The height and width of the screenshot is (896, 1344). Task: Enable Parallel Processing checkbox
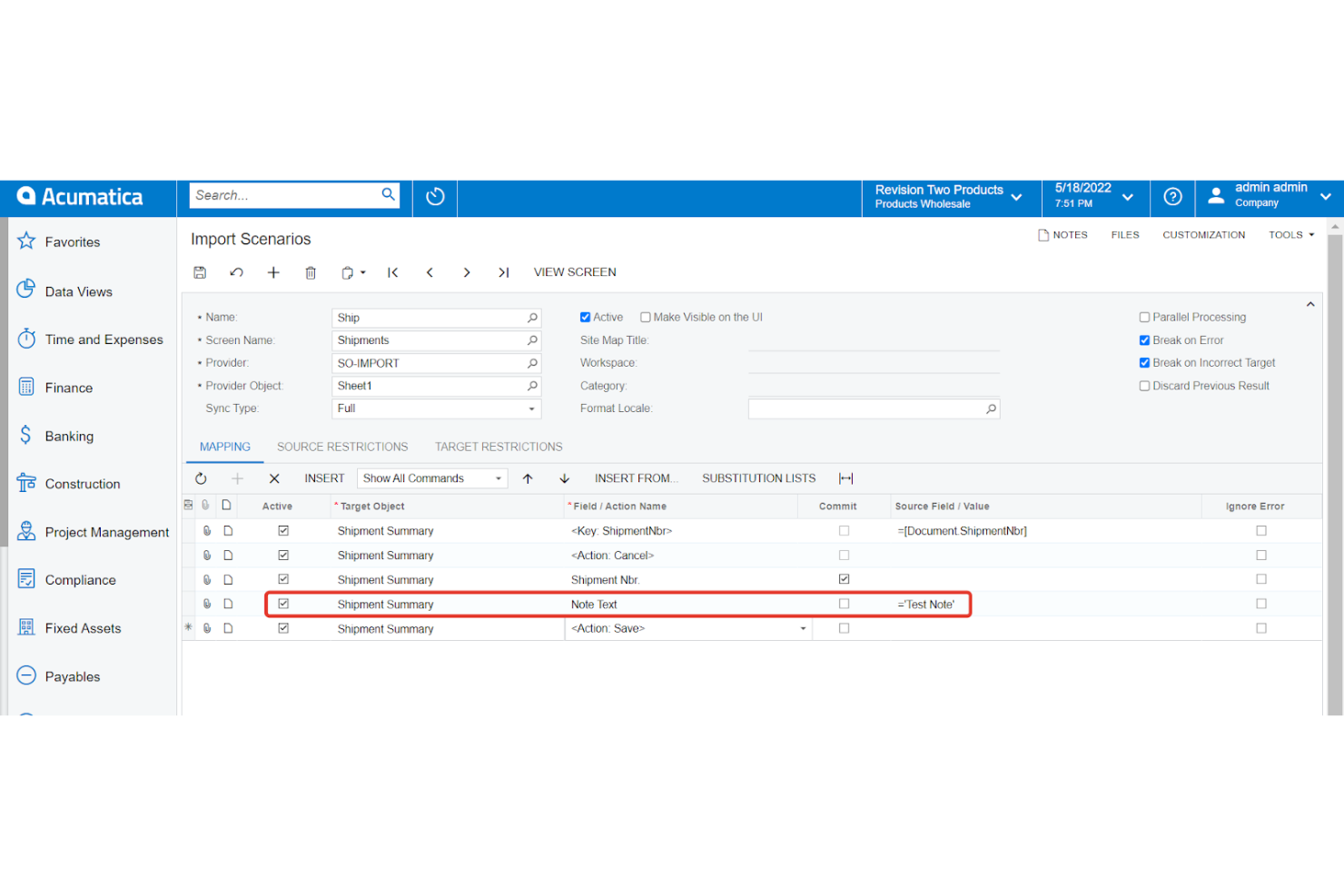(1144, 318)
